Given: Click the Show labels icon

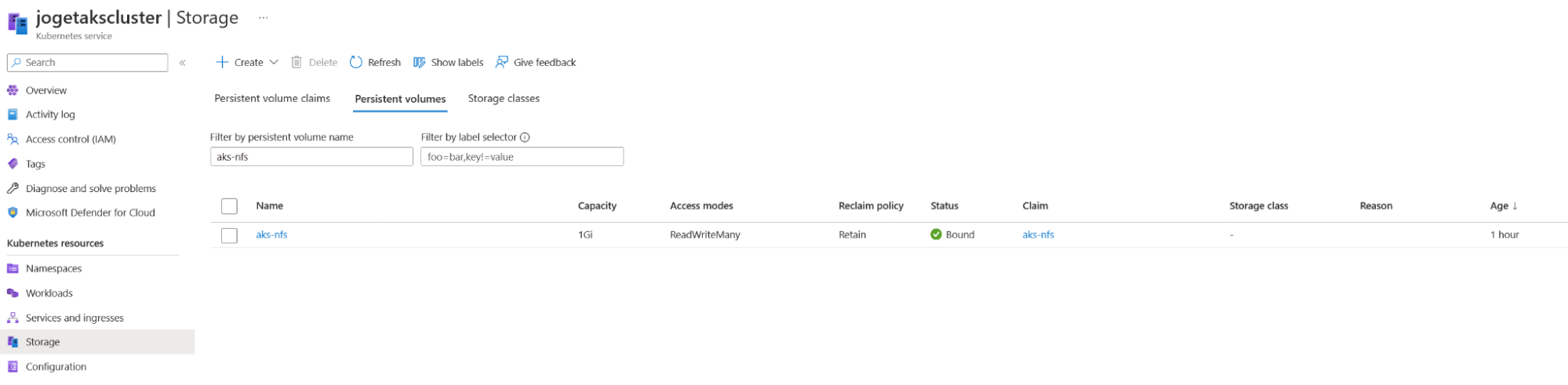Looking at the screenshot, I should tap(420, 62).
